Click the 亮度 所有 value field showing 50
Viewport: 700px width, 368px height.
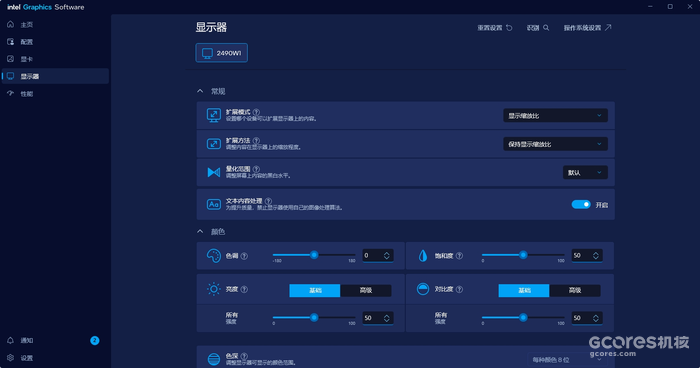point(378,318)
